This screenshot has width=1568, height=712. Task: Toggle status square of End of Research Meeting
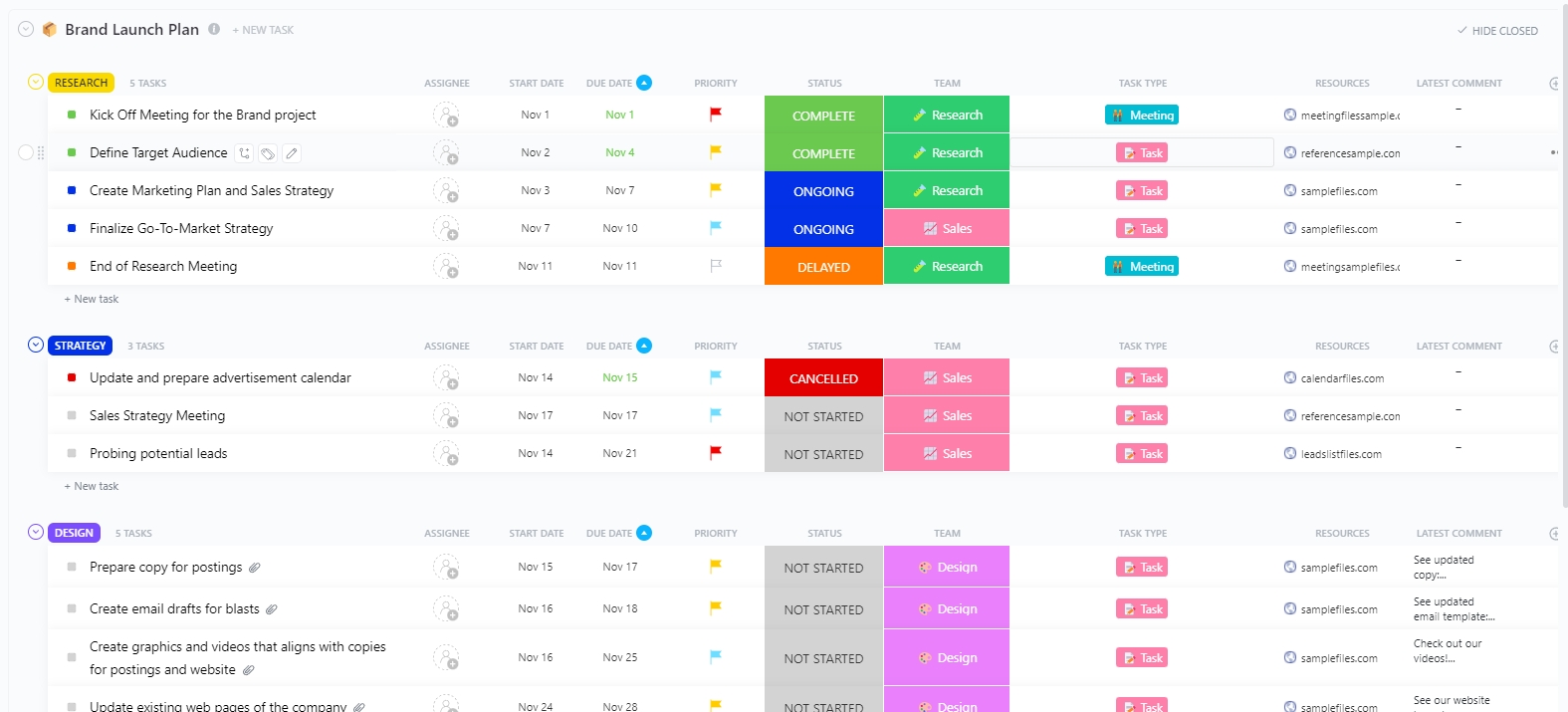click(x=72, y=266)
